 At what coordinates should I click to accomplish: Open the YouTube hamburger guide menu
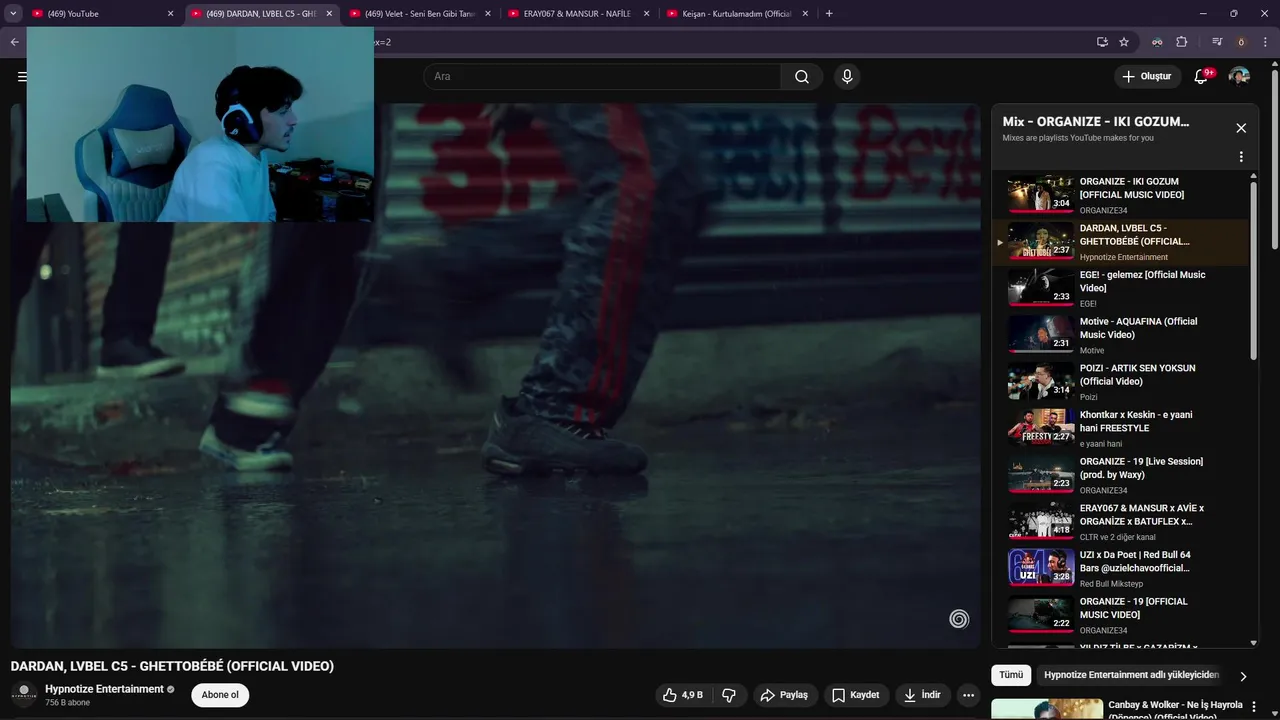[22, 77]
